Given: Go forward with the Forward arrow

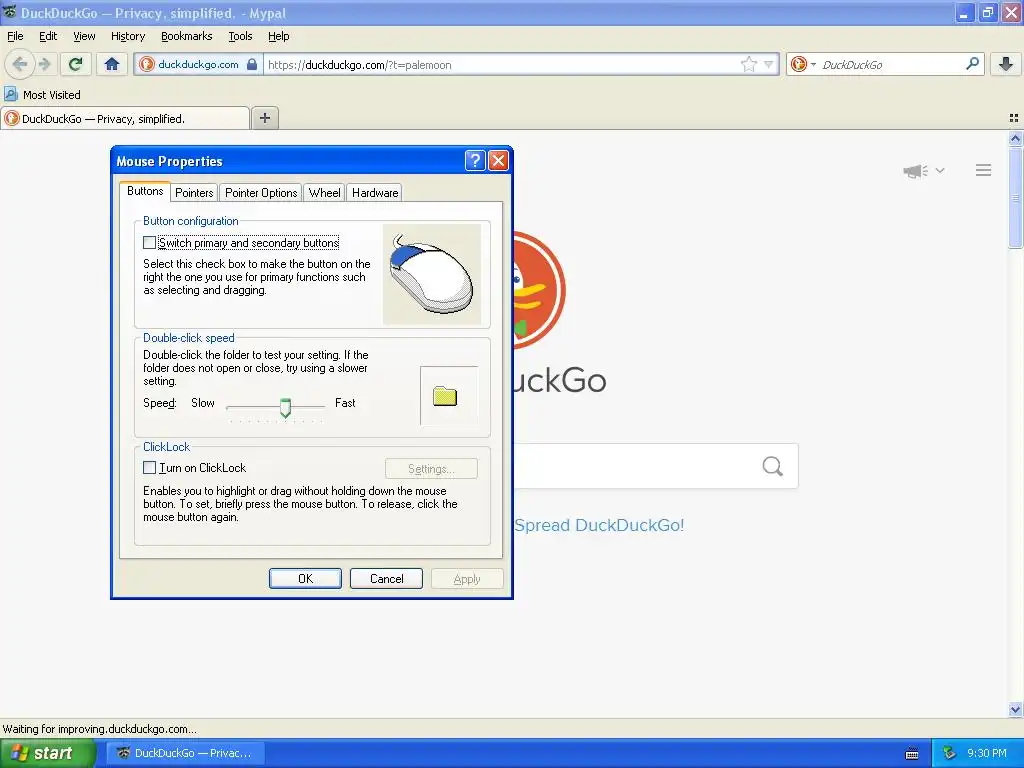Looking at the screenshot, I should click(45, 64).
